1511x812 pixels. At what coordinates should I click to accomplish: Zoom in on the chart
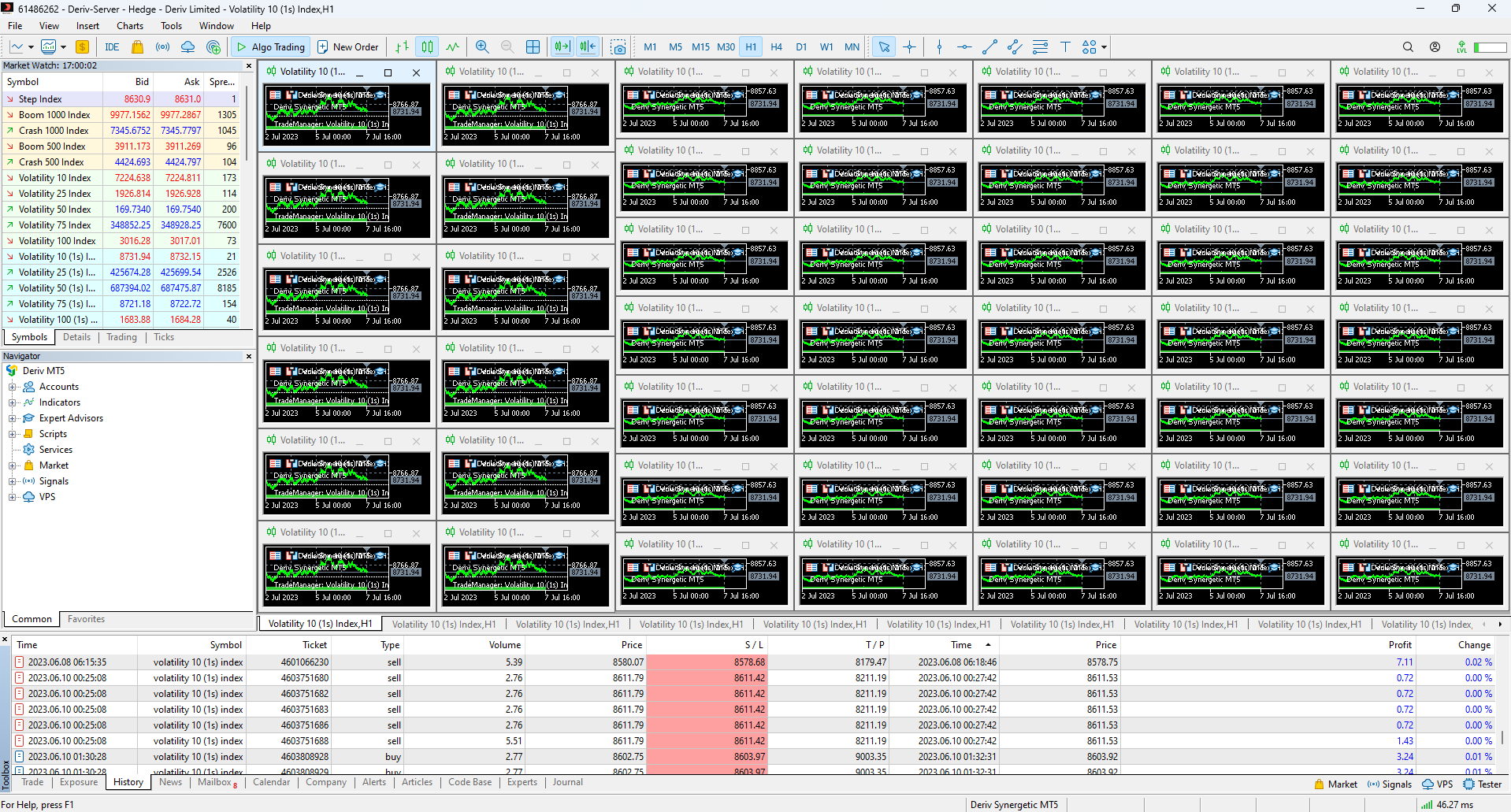pyautogui.click(x=482, y=47)
